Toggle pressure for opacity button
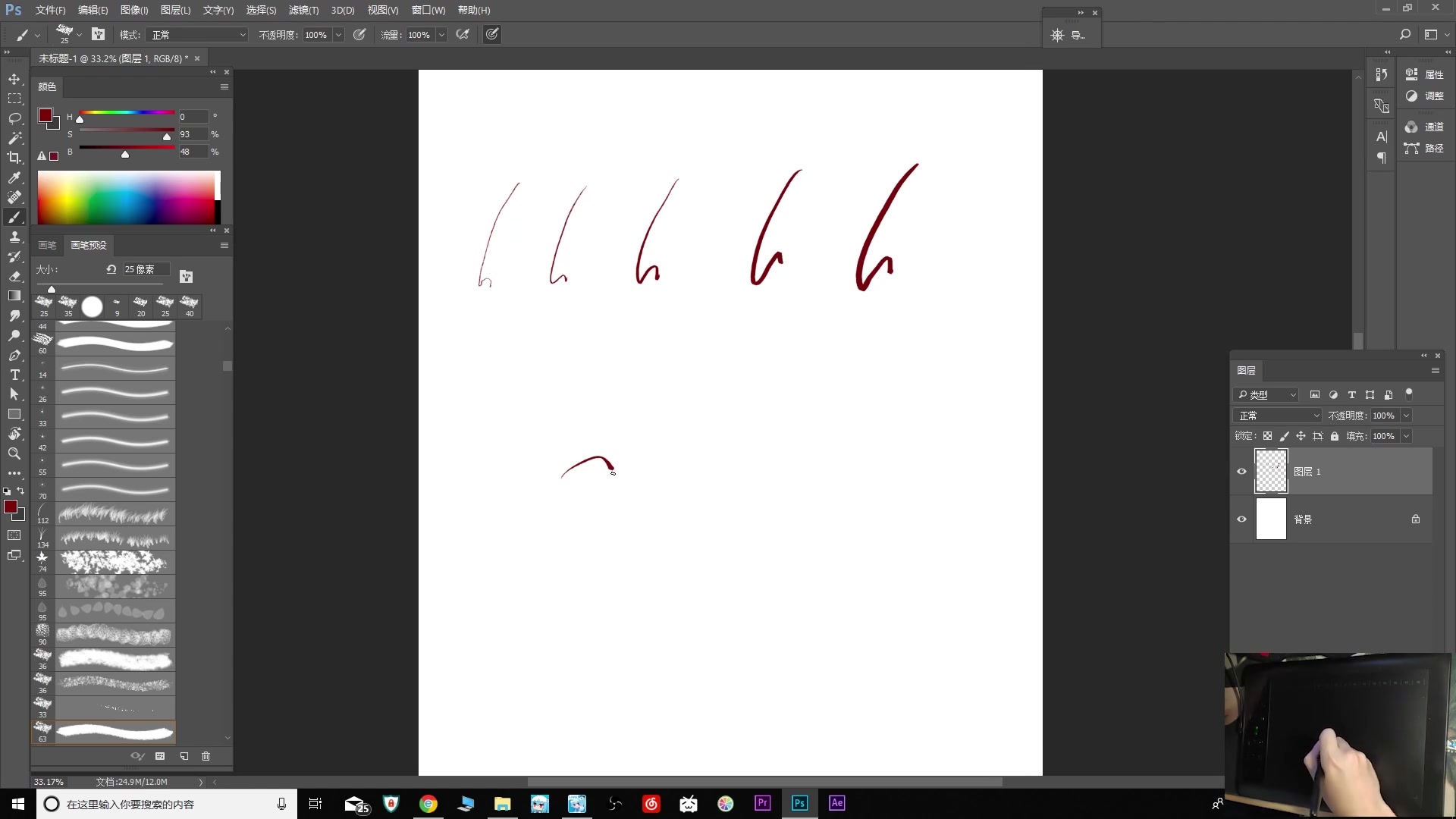This screenshot has height=819, width=1456. coord(359,35)
